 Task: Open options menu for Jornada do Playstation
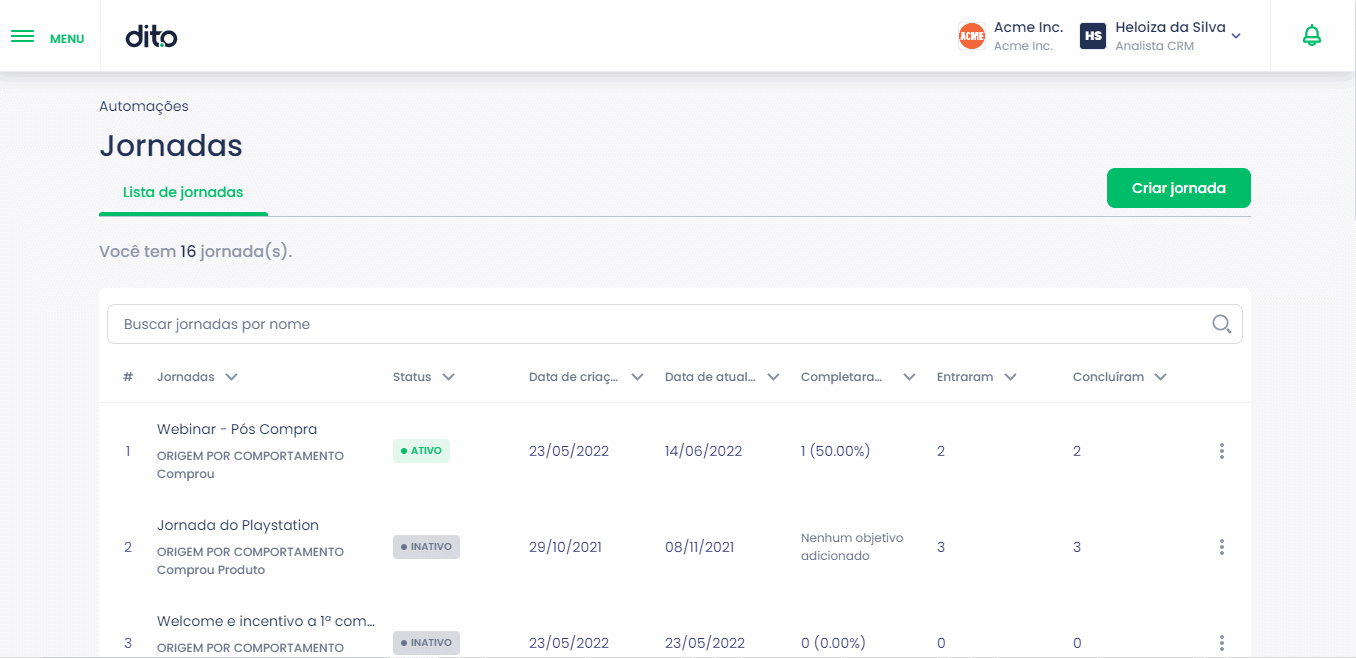click(x=1221, y=547)
